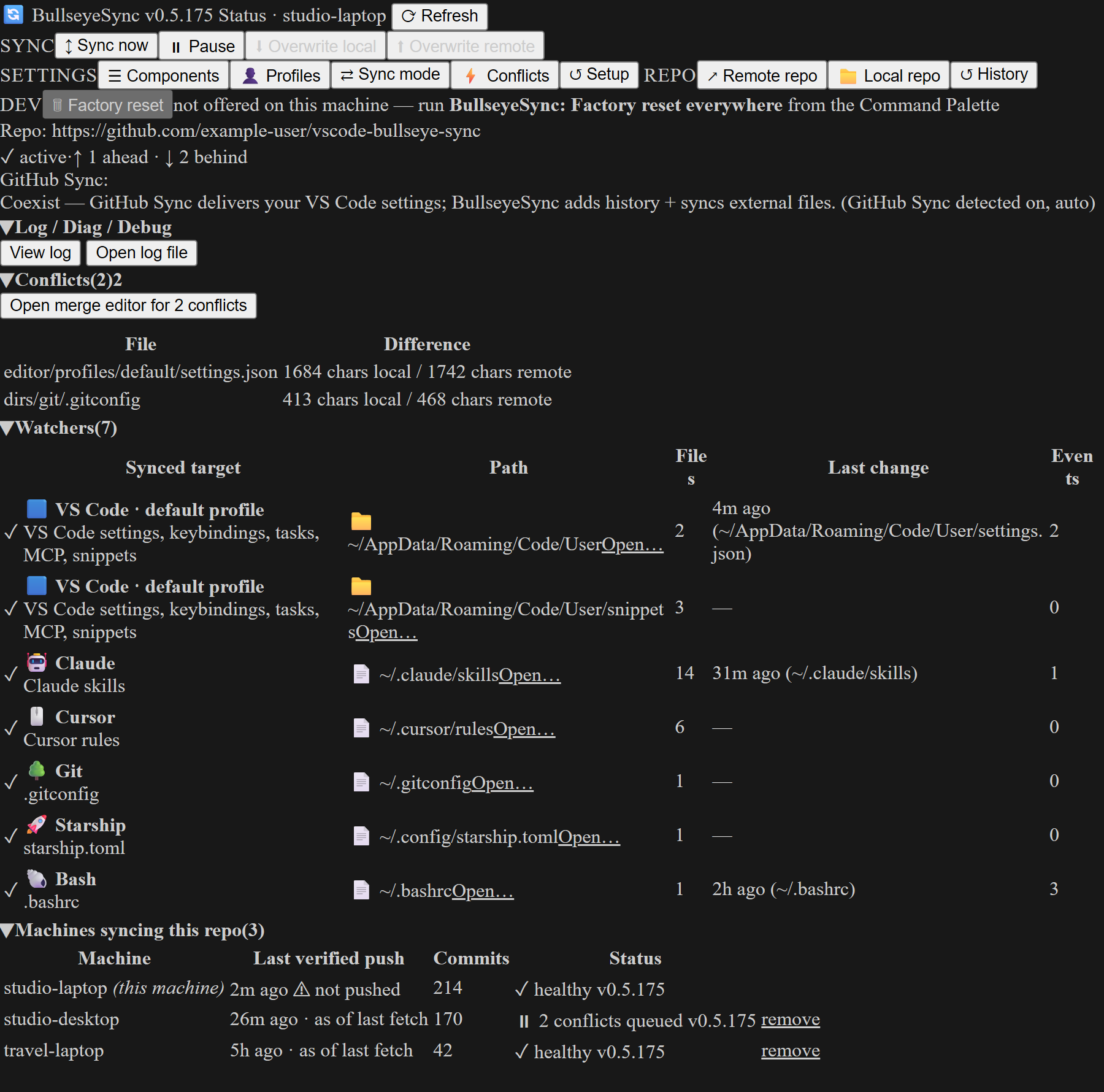The height and width of the screenshot is (1092, 1104).
Task: Remove the travel-laptop machine
Action: (x=791, y=1051)
